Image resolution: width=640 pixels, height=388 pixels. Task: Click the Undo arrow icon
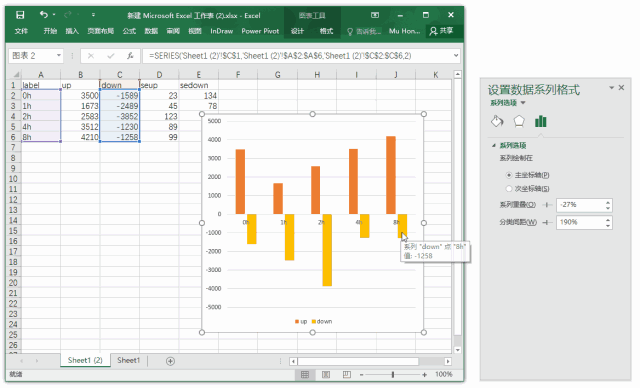[43, 15]
